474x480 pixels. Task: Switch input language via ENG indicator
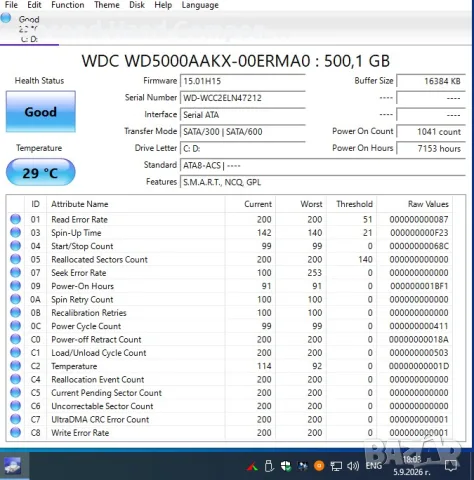pos(374,466)
